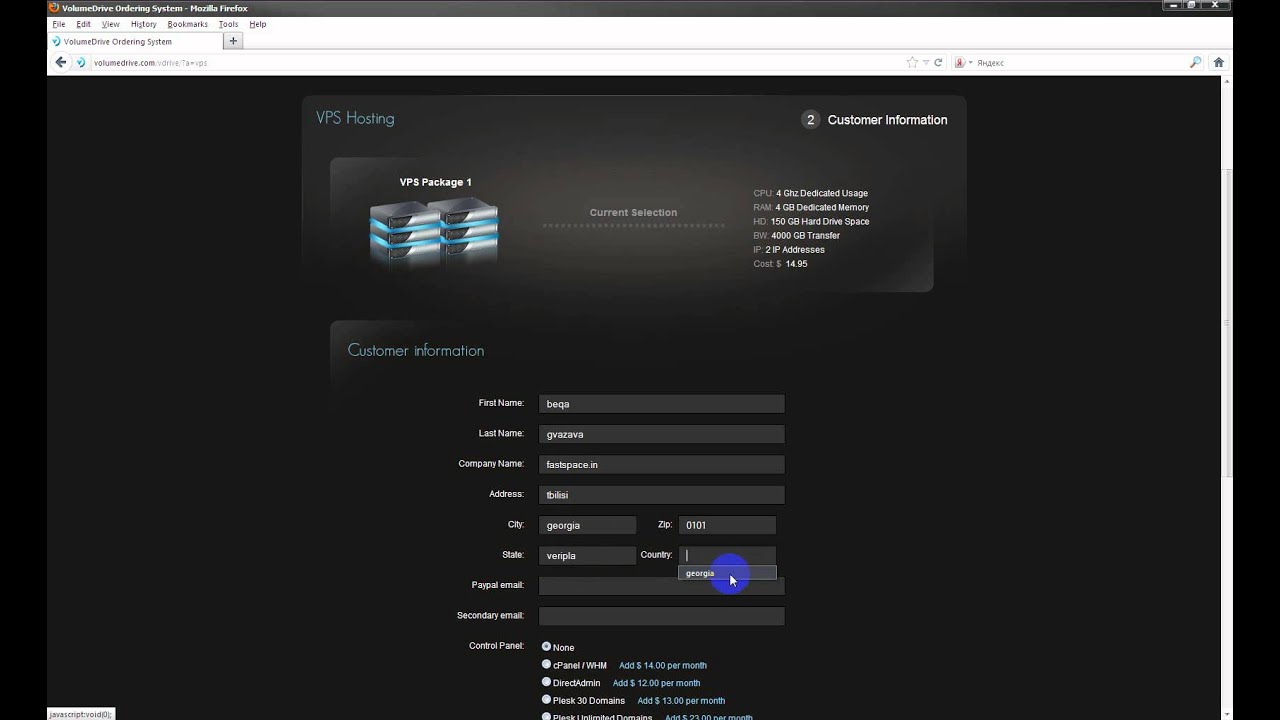The width and height of the screenshot is (1280, 720).
Task: Go to the Firefox home page icon
Action: pyautogui.click(x=1218, y=62)
